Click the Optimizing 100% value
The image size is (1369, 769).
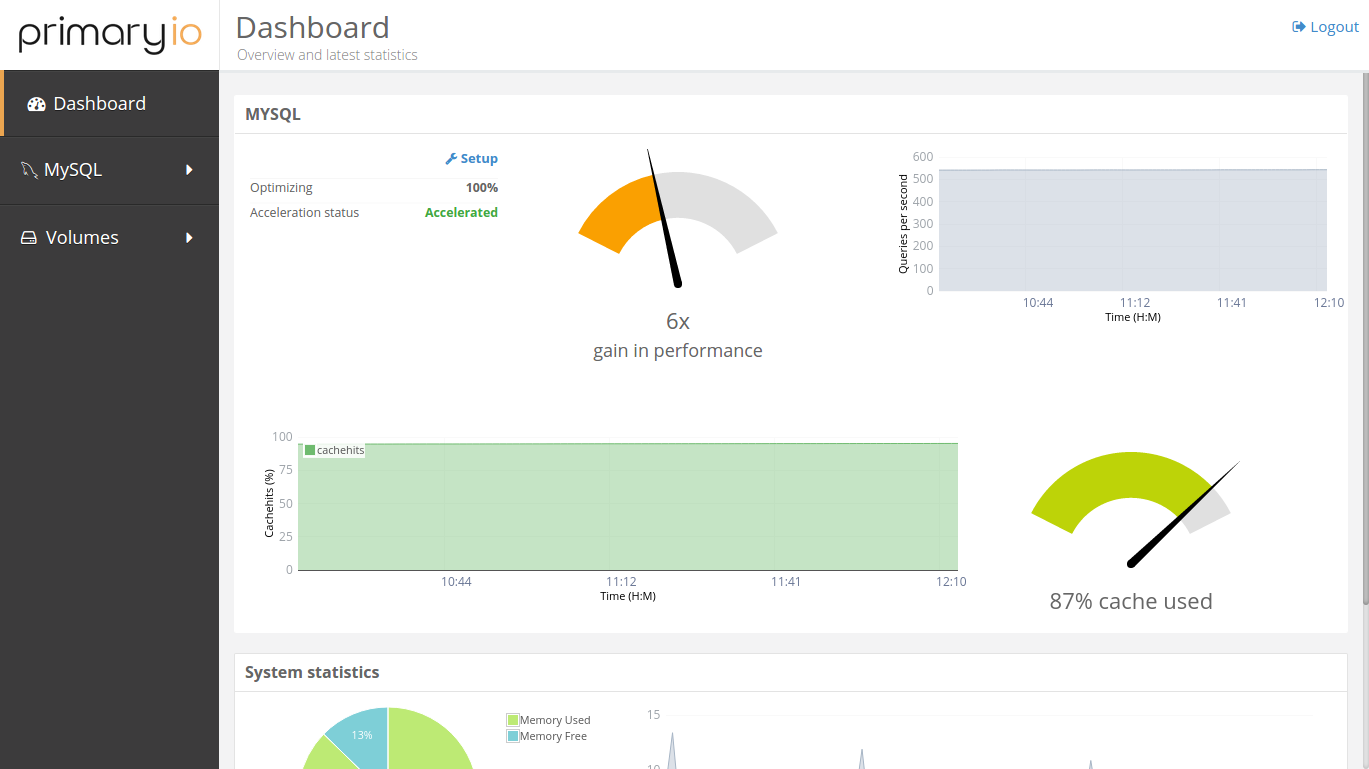click(x=482, y=188)
